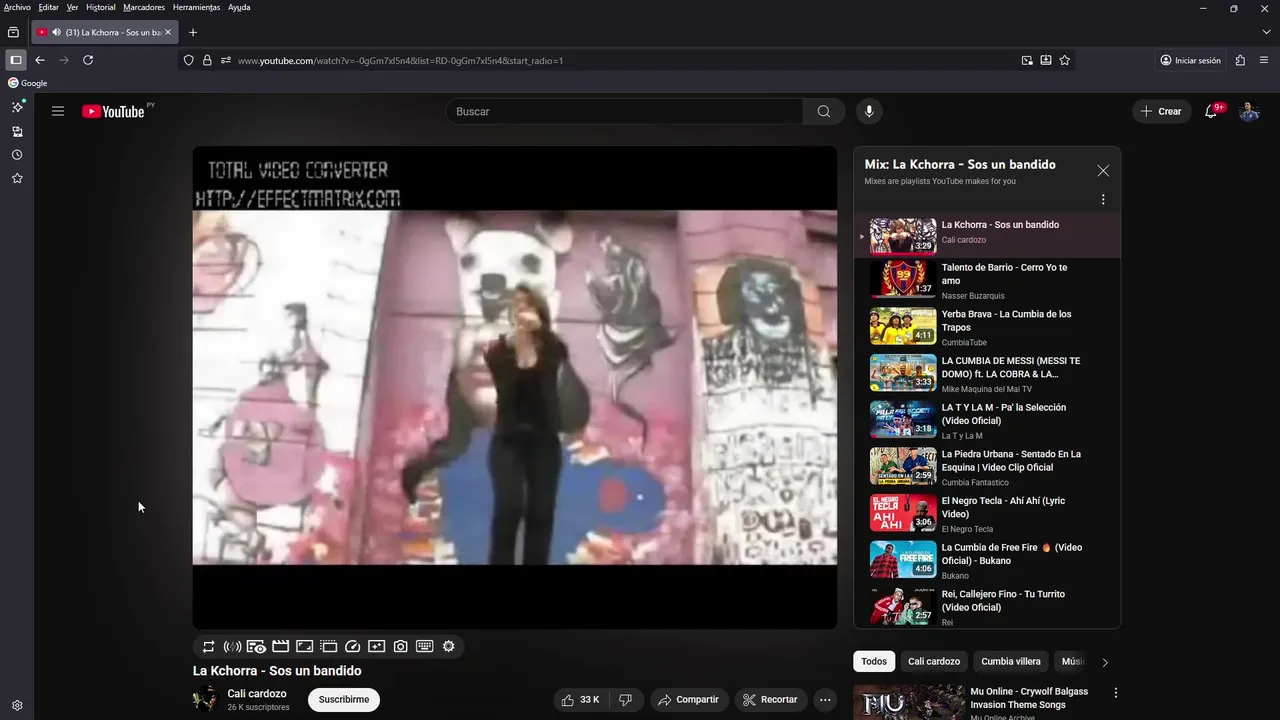Dislike the video with thumbs down
Screen dimensions: 1280x720
click(x=626, y=700)
